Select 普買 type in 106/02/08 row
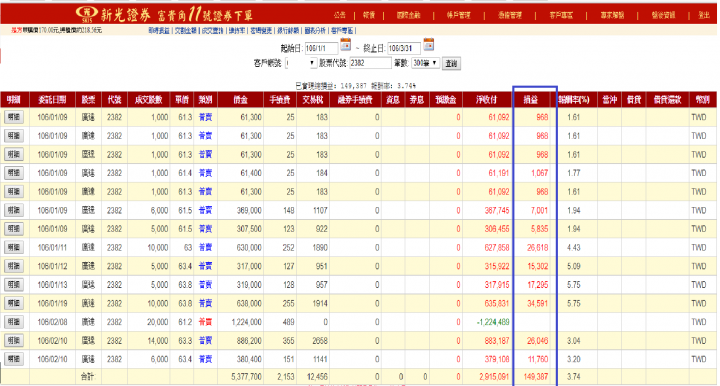This screenshot has height=386, width=720. click(205, 322)
